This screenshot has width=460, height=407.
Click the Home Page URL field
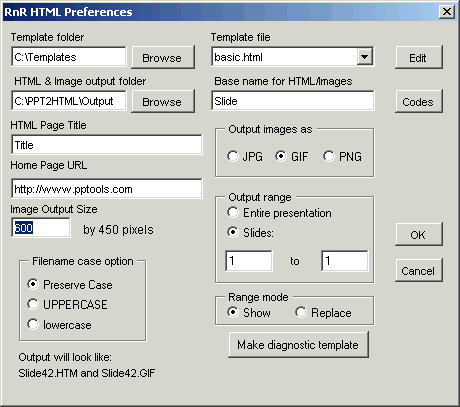(x=107, y=189)
